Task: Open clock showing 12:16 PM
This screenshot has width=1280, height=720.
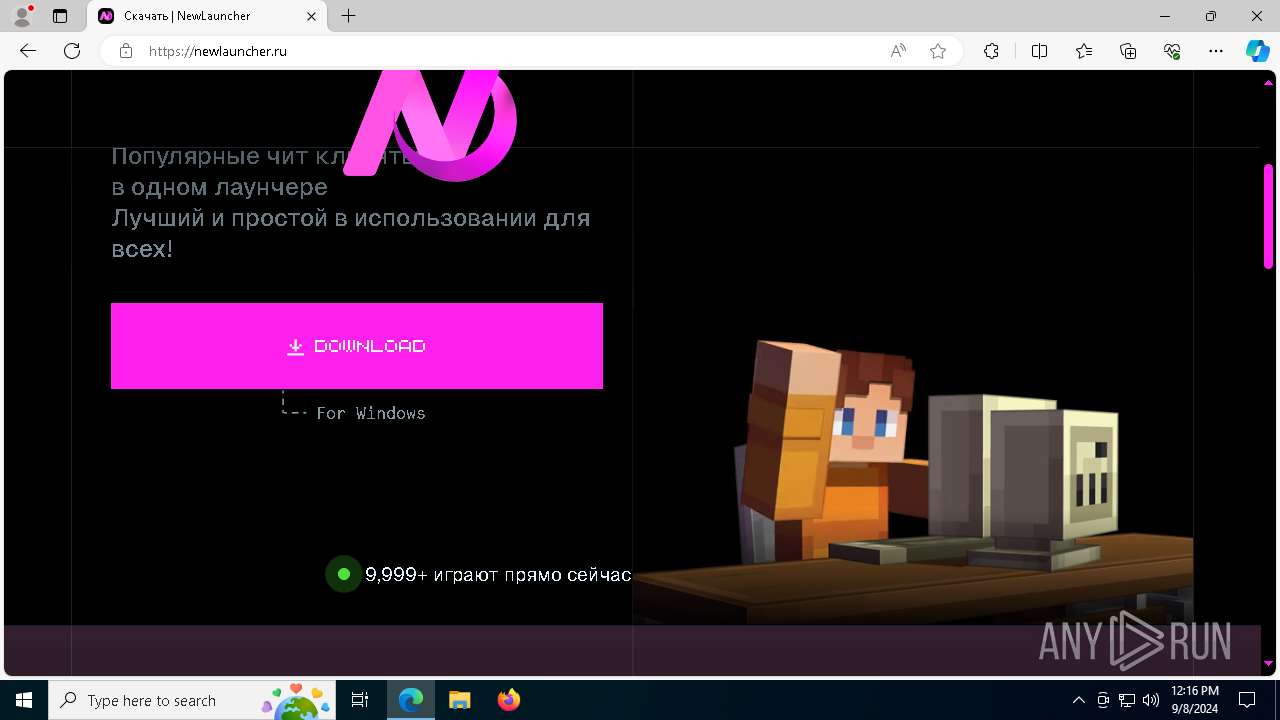Action: pyautogui.click(x=1195, y=700)
